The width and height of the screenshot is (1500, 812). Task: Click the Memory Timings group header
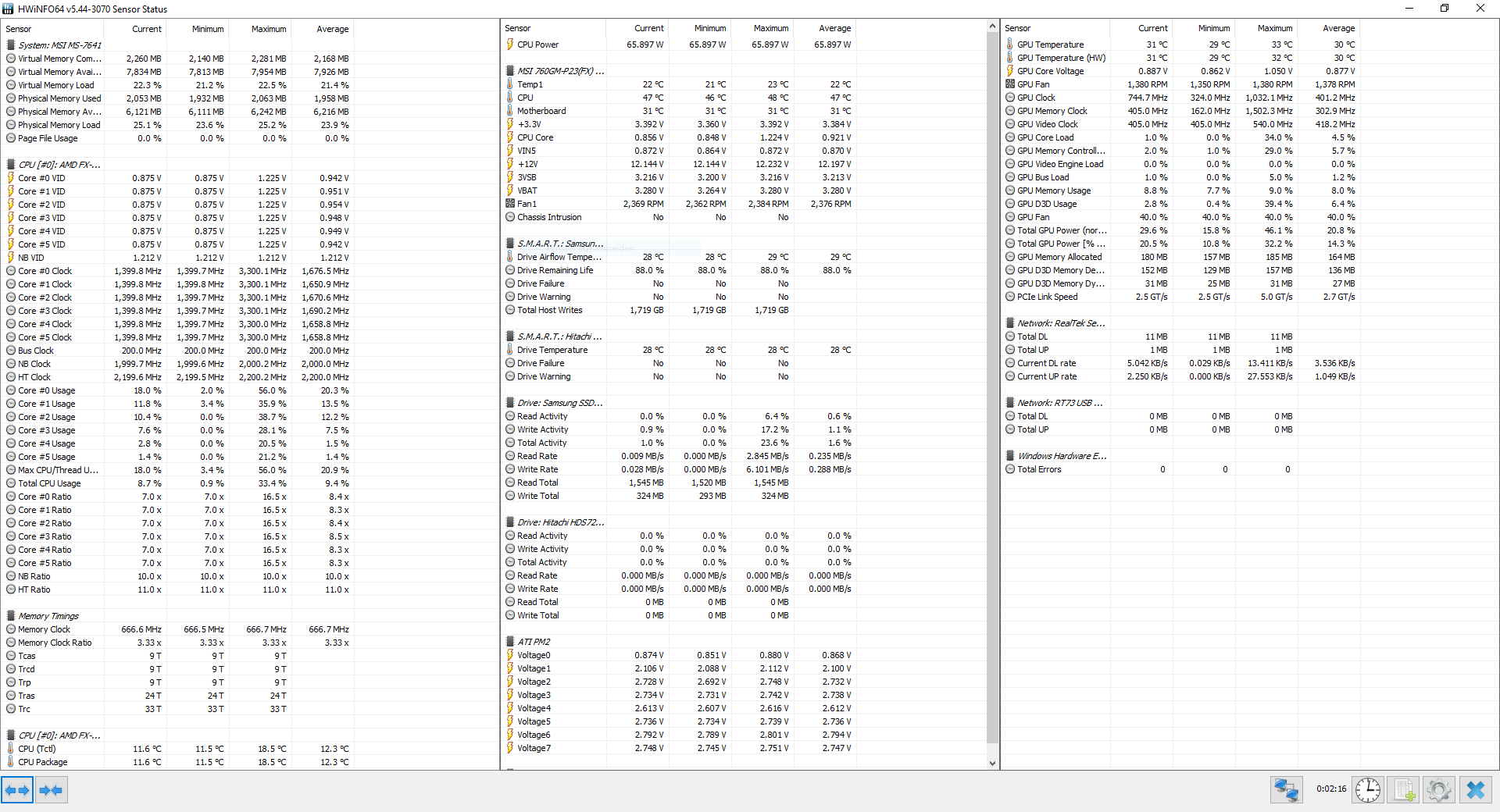tap(48, 616)
